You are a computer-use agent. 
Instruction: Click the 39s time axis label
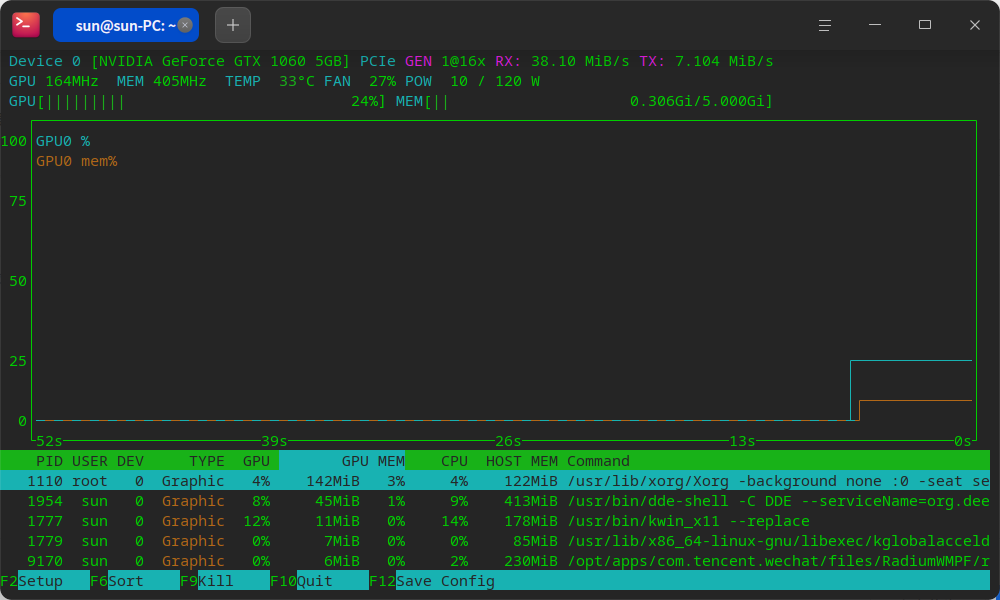coord(274,441)
